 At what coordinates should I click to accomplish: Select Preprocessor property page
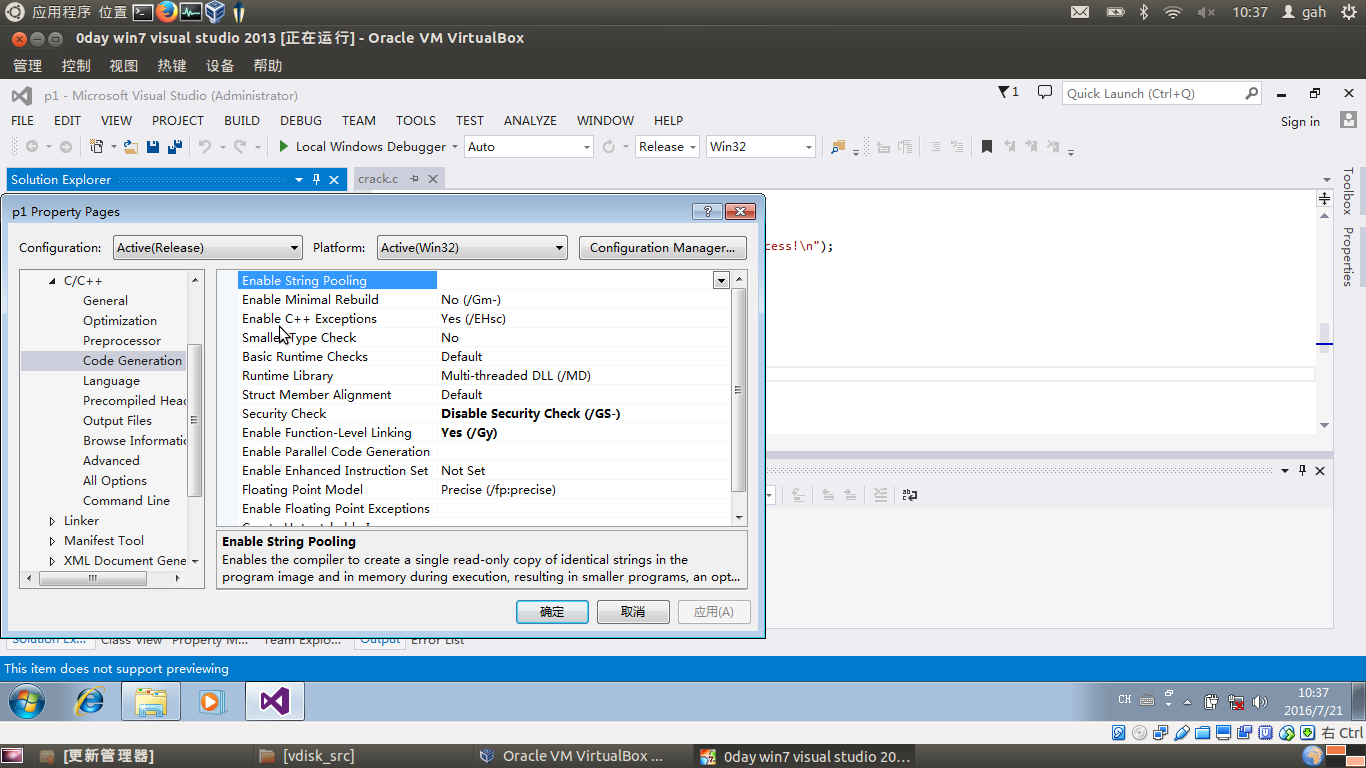click(122, 341)
